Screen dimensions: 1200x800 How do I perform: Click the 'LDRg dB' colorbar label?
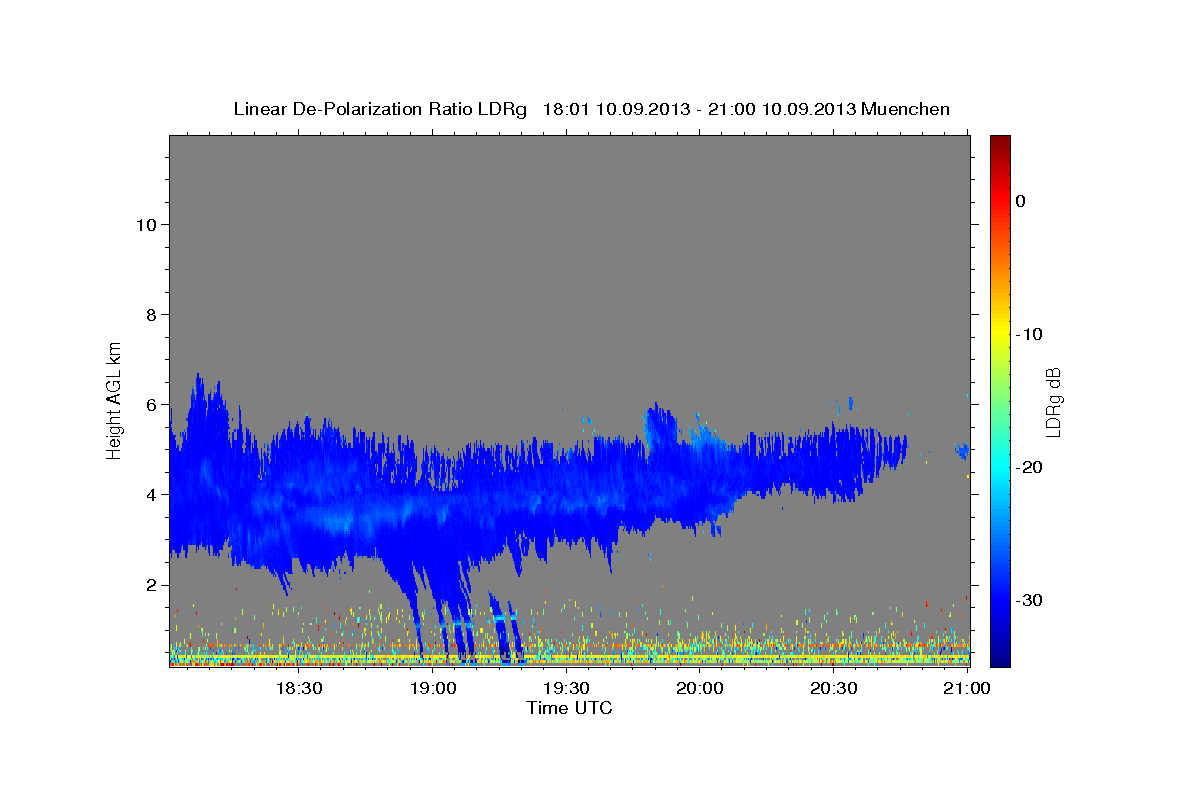[x=1052, y=402]
